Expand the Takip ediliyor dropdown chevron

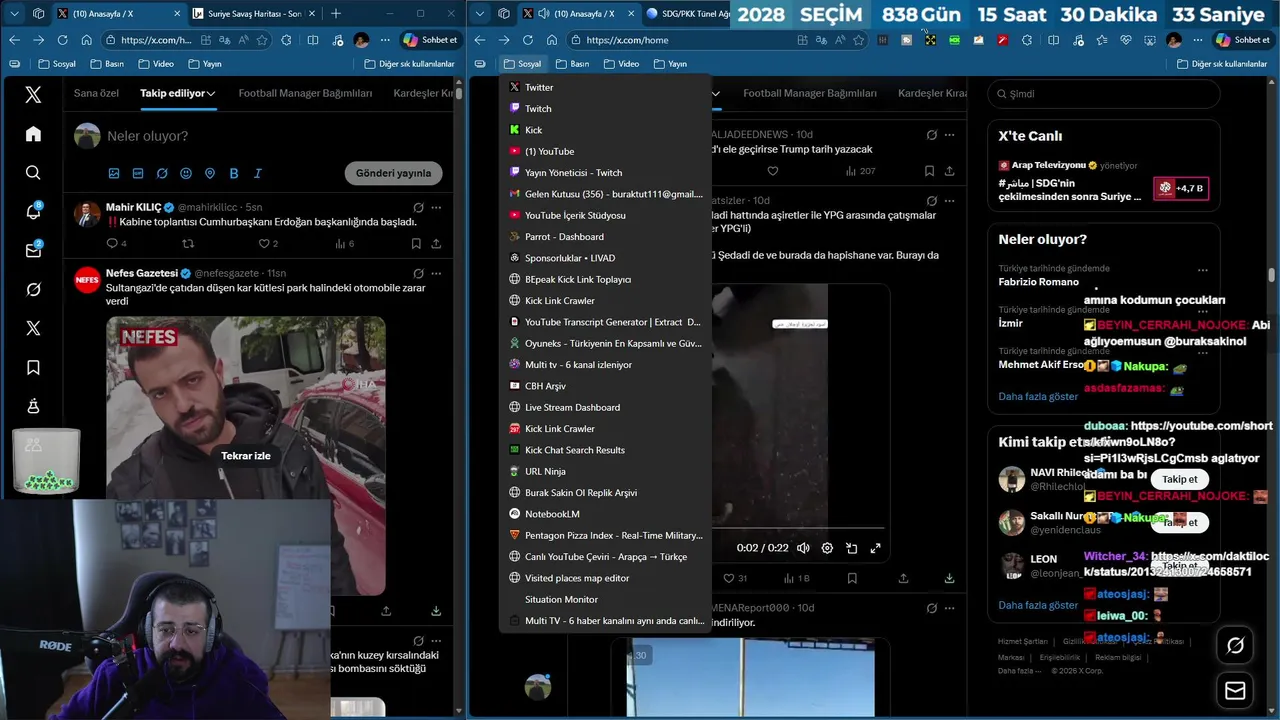tap(212, 93)
